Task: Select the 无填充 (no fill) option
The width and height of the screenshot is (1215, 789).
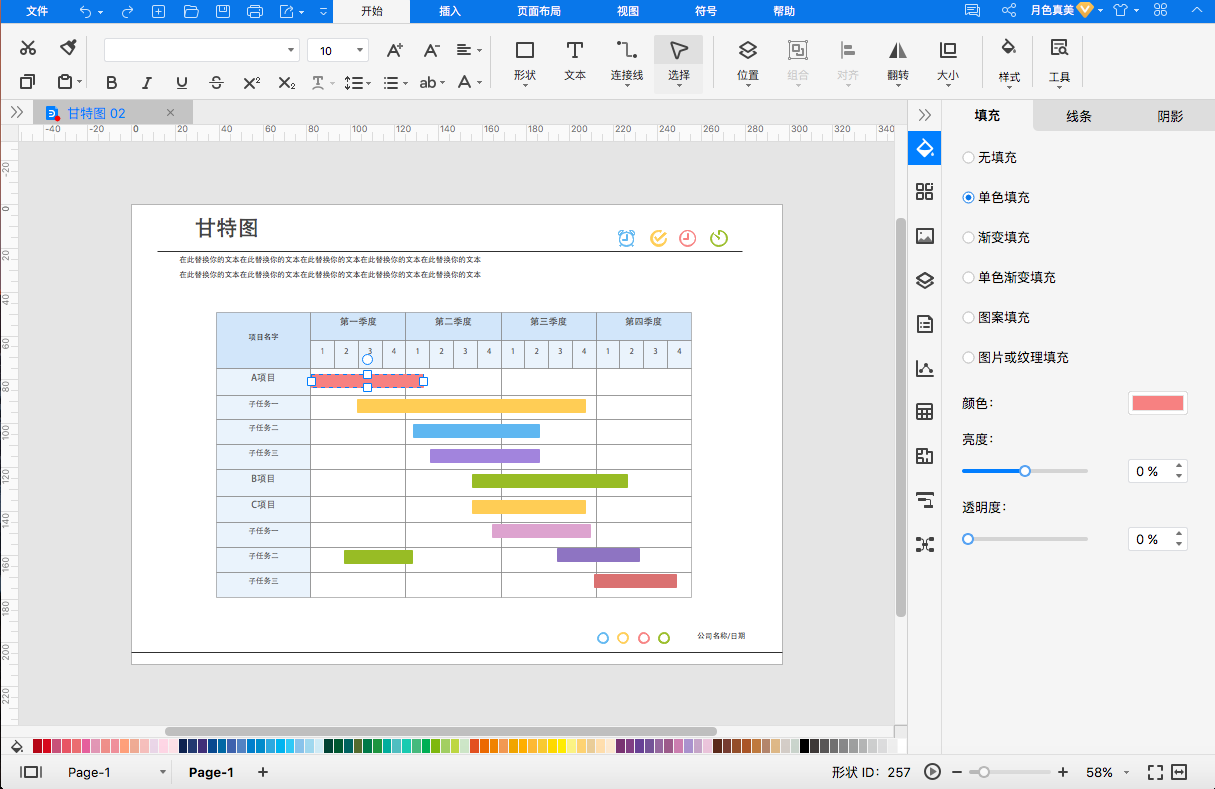Action: pos(968,157)
